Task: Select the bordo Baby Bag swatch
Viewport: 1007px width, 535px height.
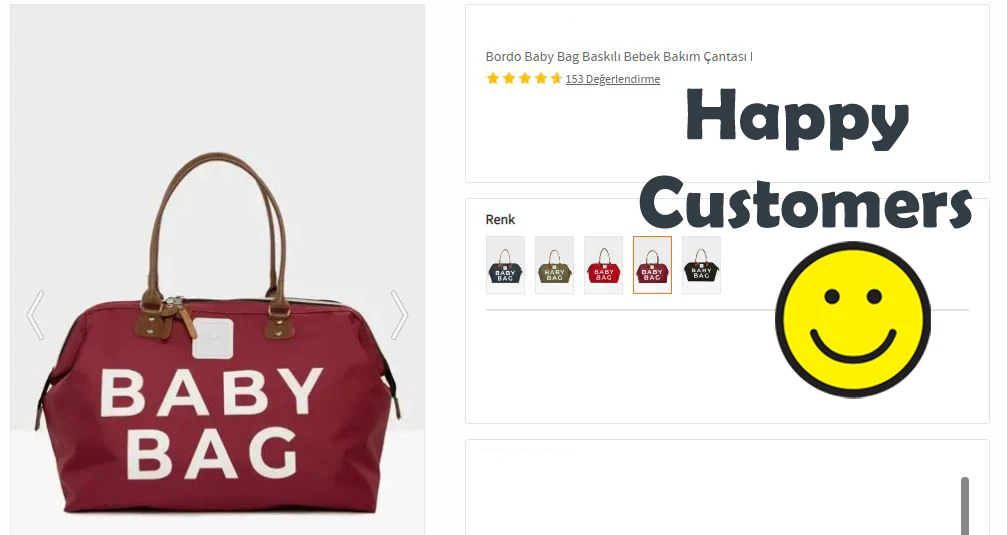Action: [x=652, y=265]
